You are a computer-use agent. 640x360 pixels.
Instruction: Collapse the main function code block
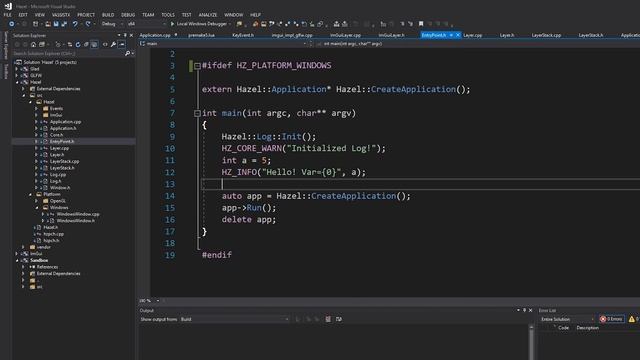pyautogui.click(x=197, y=113)
